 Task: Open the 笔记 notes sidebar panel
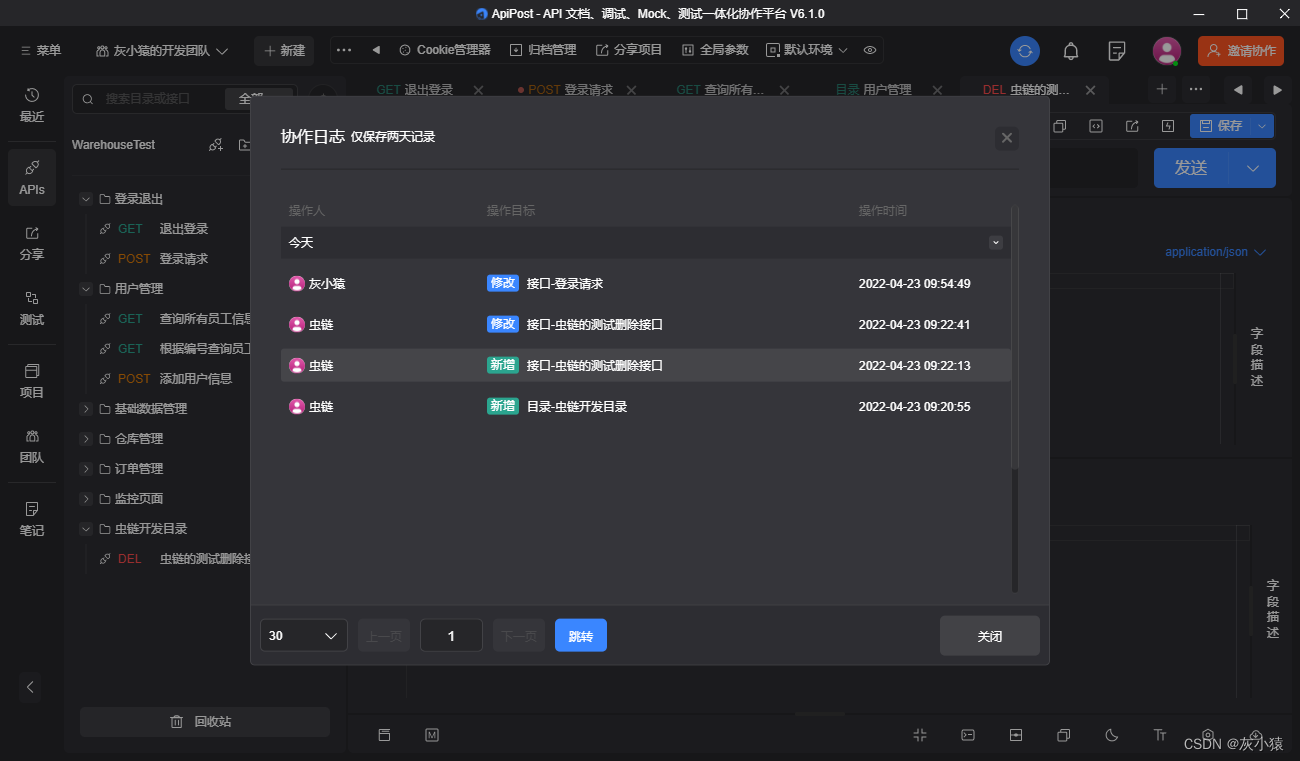coord(32,518)
